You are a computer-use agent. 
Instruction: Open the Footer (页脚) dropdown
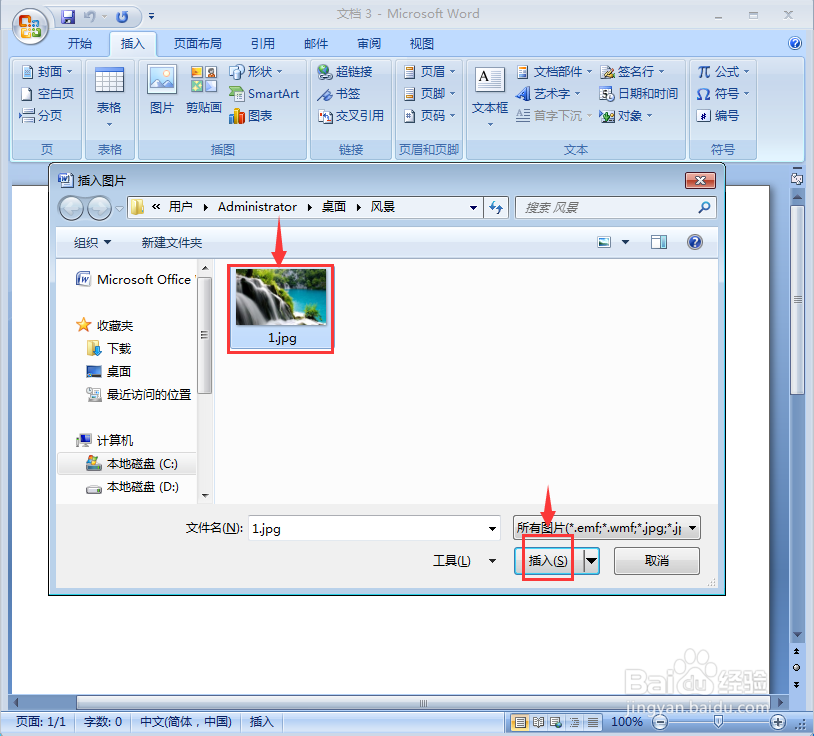430,93
